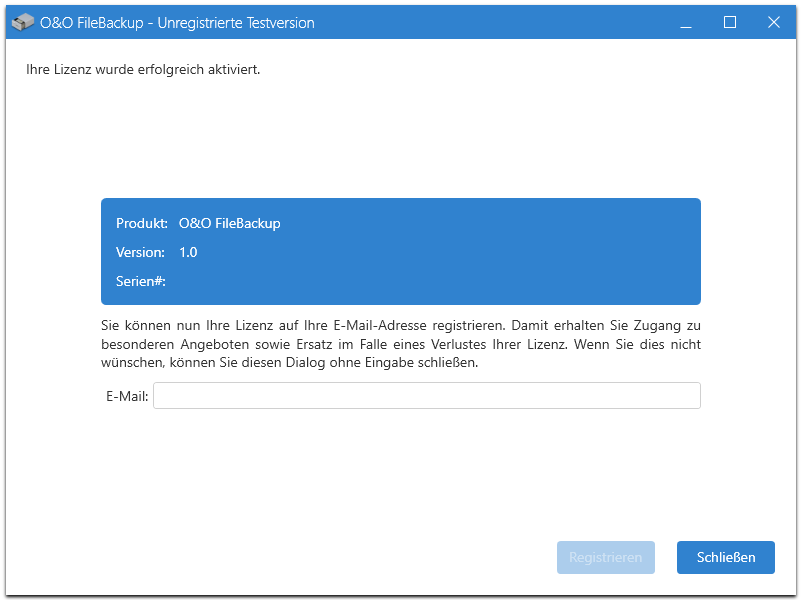Click 'E-Mail-Adresse' words in the description paragraph
This screenshot has width=804, height=604.
(x=380, y=326)
